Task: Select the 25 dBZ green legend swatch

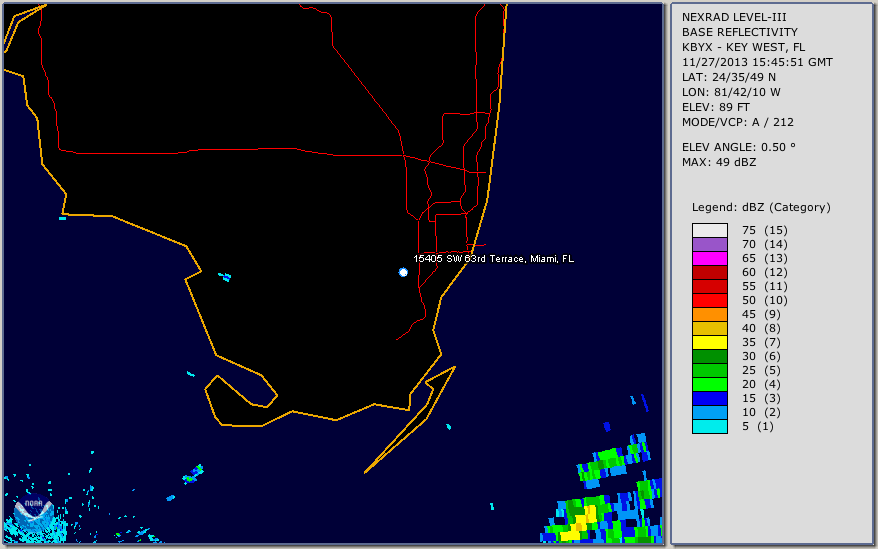Action: (x=709, y=370)
